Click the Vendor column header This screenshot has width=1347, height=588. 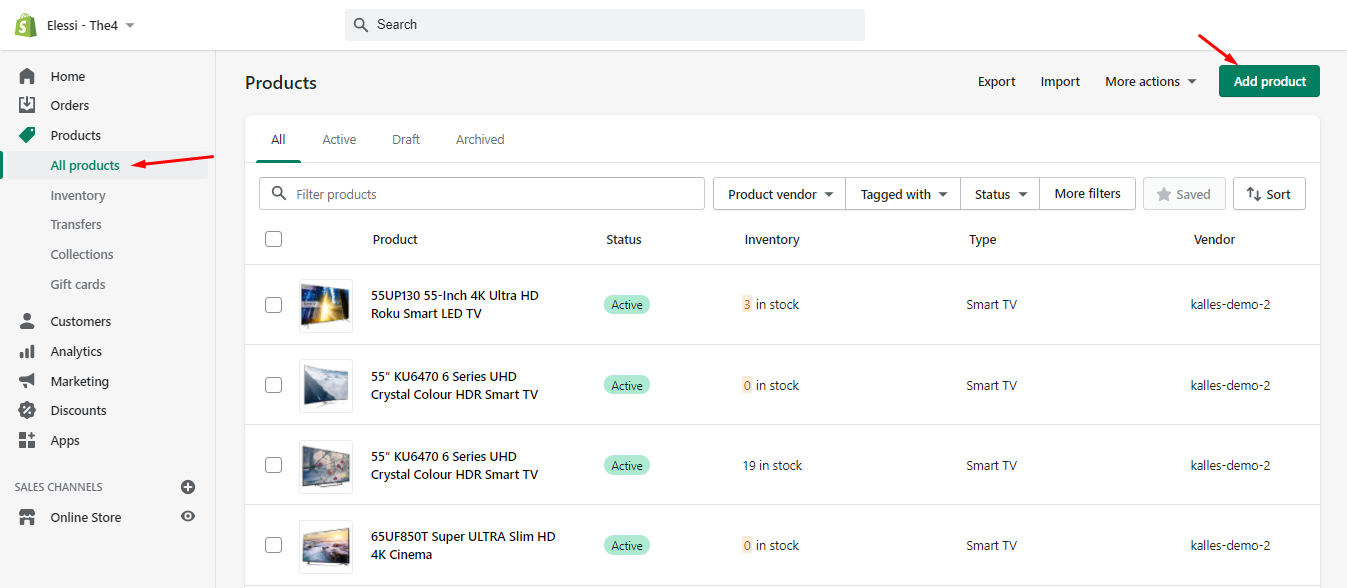1214,239
